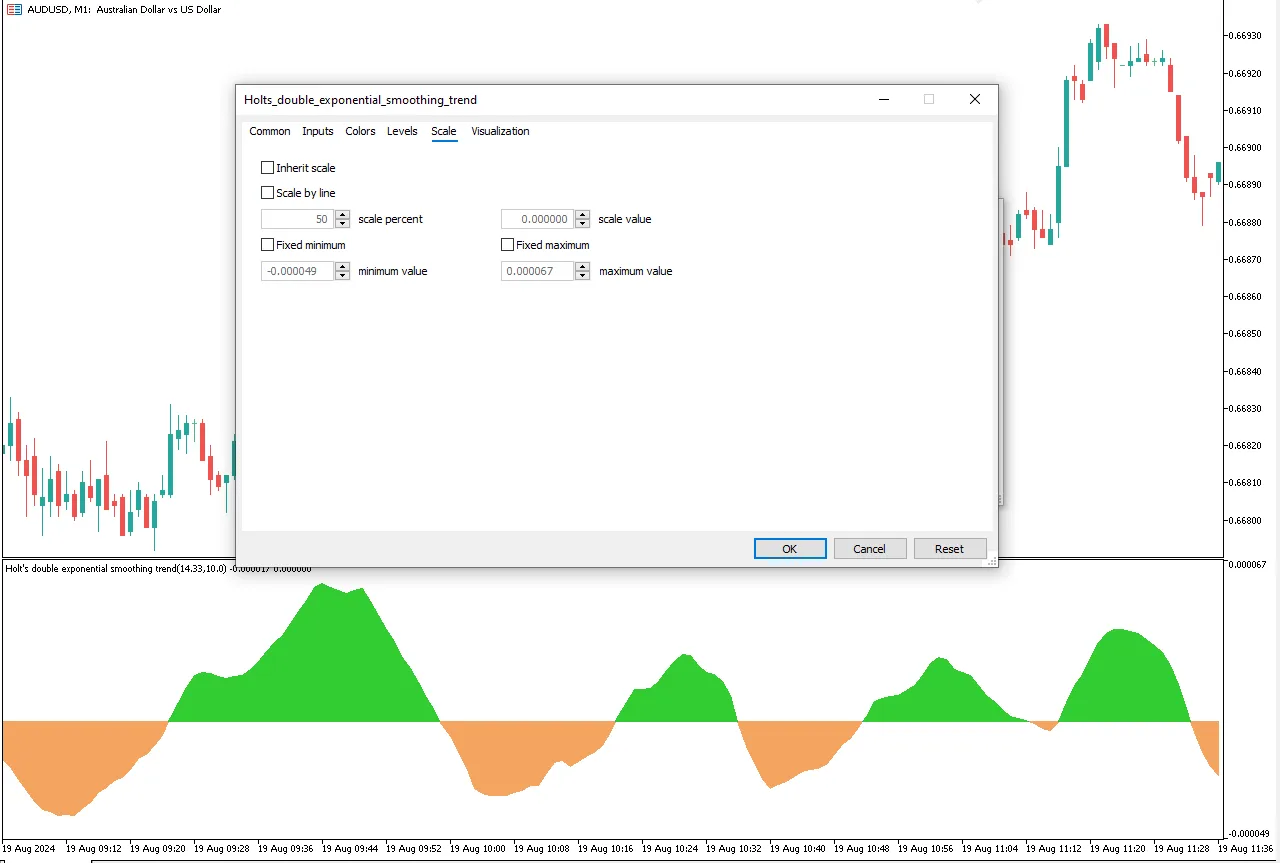Click the Cancel button
The height and width of the screenshot is (863, 1280).
pos(869,548)
